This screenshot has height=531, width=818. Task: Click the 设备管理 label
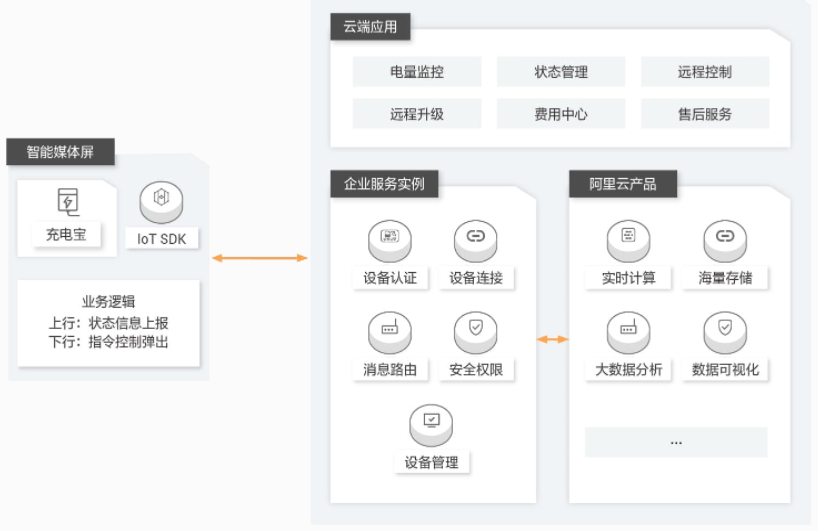pos(431,462)
